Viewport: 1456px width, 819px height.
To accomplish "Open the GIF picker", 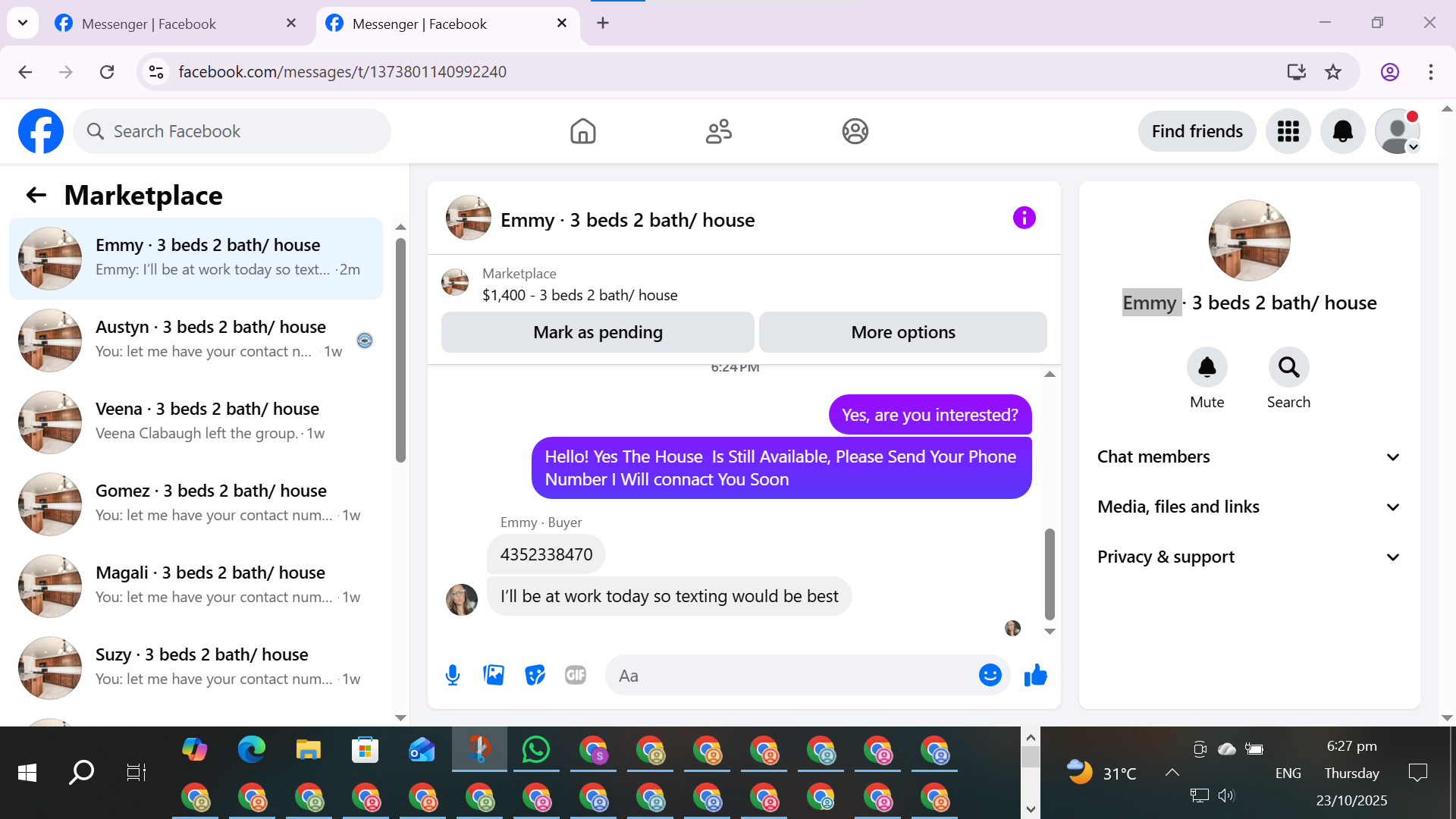I will (x=576, y=675).
